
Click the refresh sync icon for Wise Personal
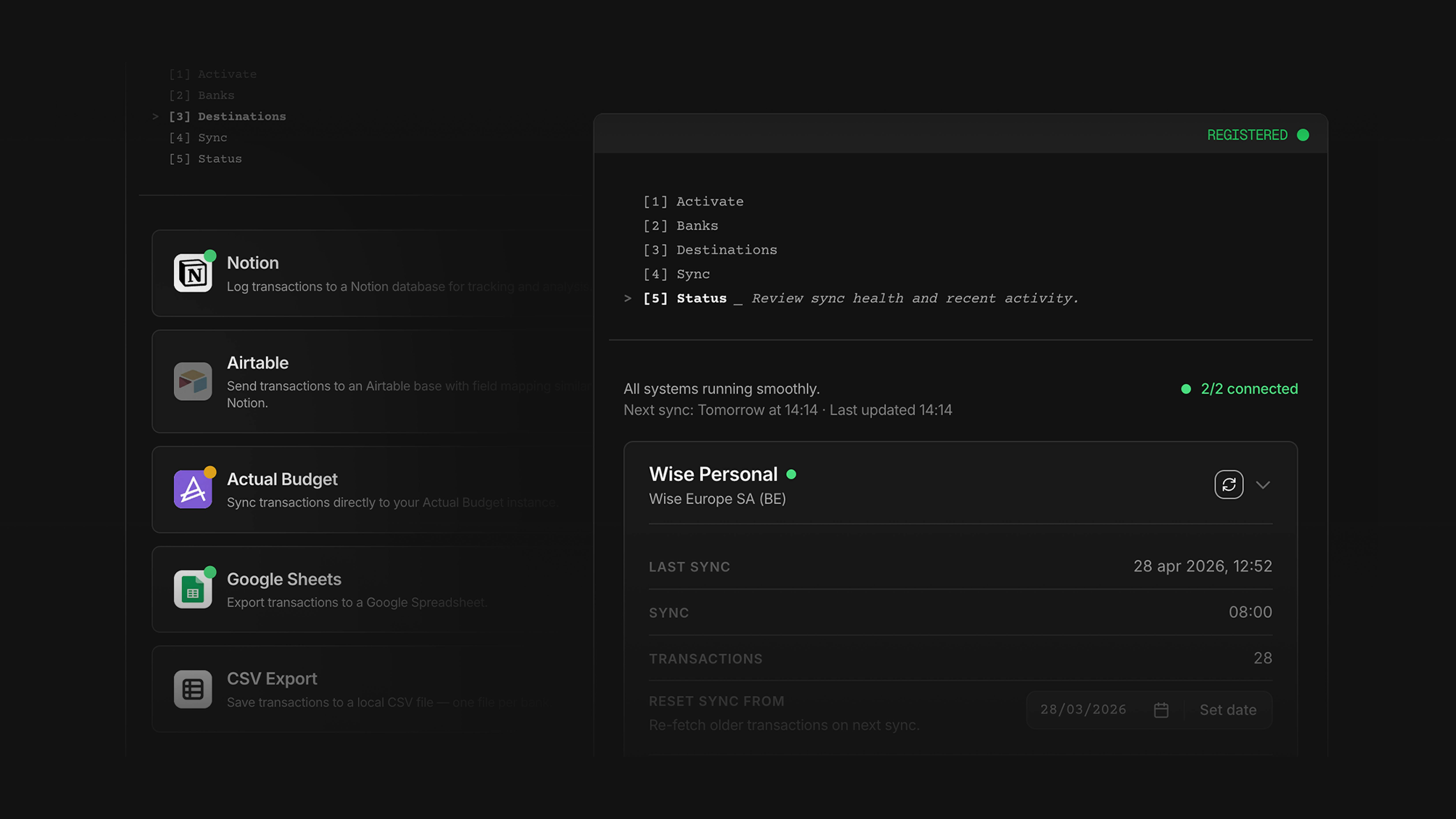click(x=1229, y=485)
